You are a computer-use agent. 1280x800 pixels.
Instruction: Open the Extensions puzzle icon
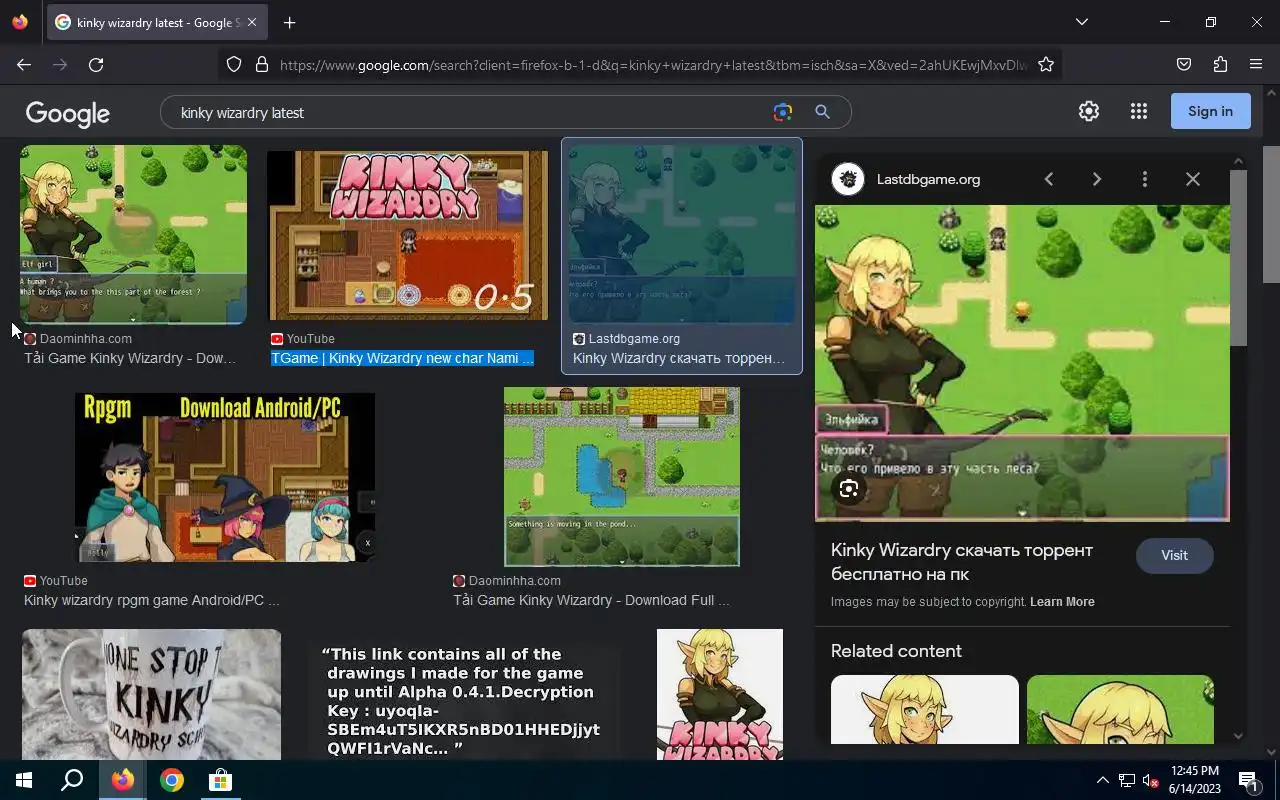point(1220,65)
